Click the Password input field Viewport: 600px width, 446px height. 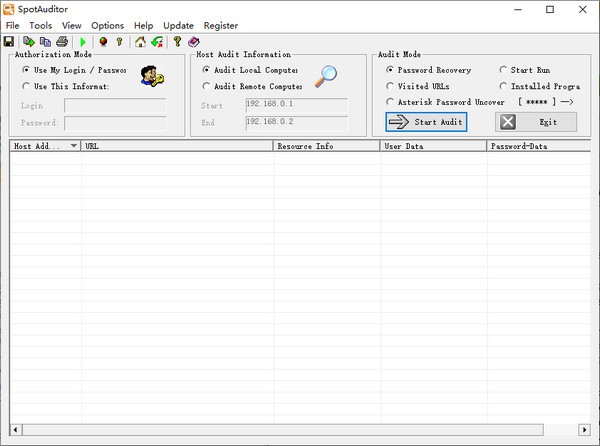pos(115,123)
